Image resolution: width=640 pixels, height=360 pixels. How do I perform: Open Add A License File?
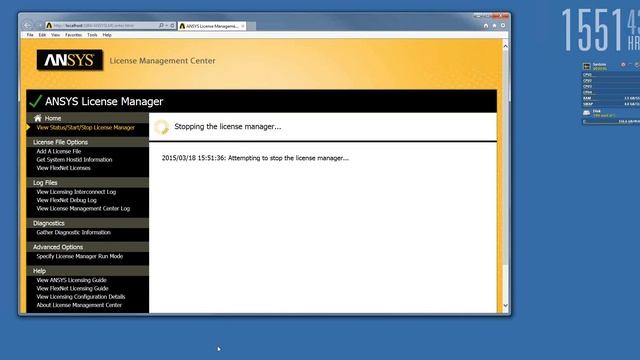(59, 151)
